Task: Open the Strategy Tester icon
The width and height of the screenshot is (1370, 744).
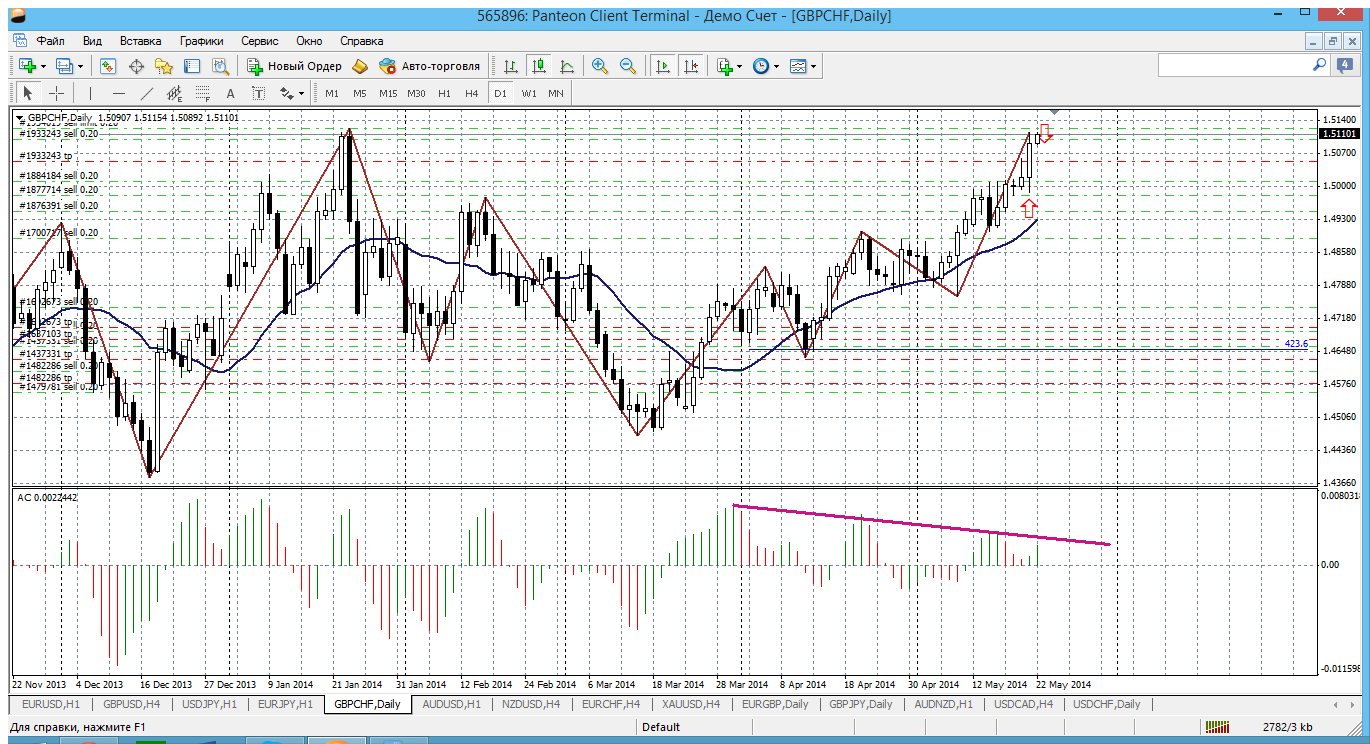Action: point(220,66)
